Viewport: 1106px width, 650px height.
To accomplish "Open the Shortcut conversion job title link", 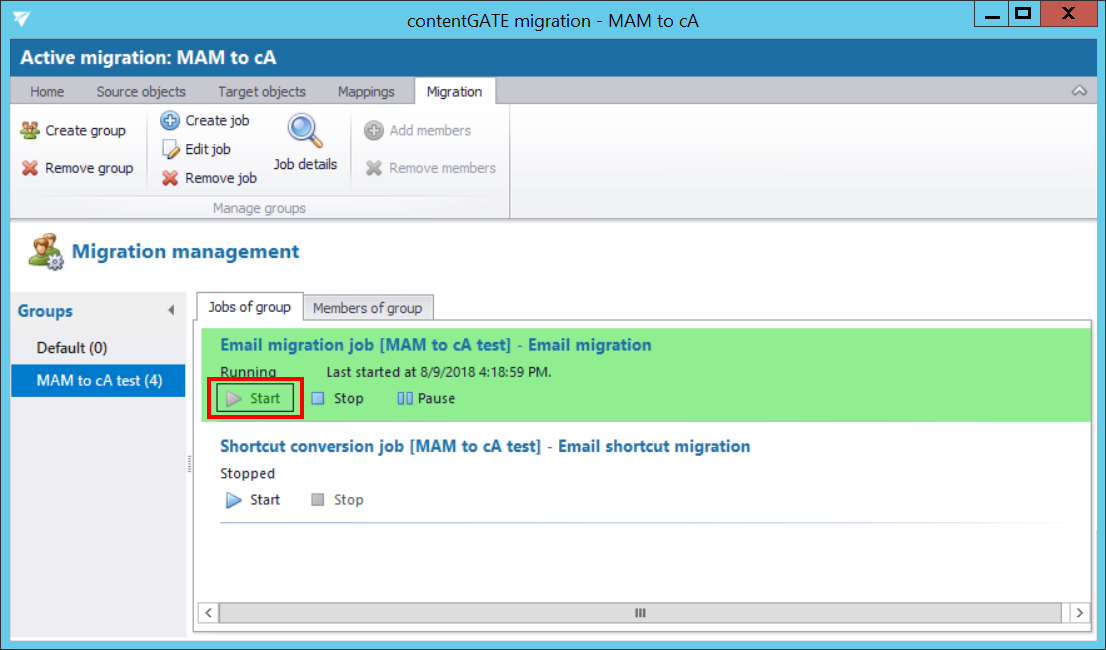I will (485, 446).
